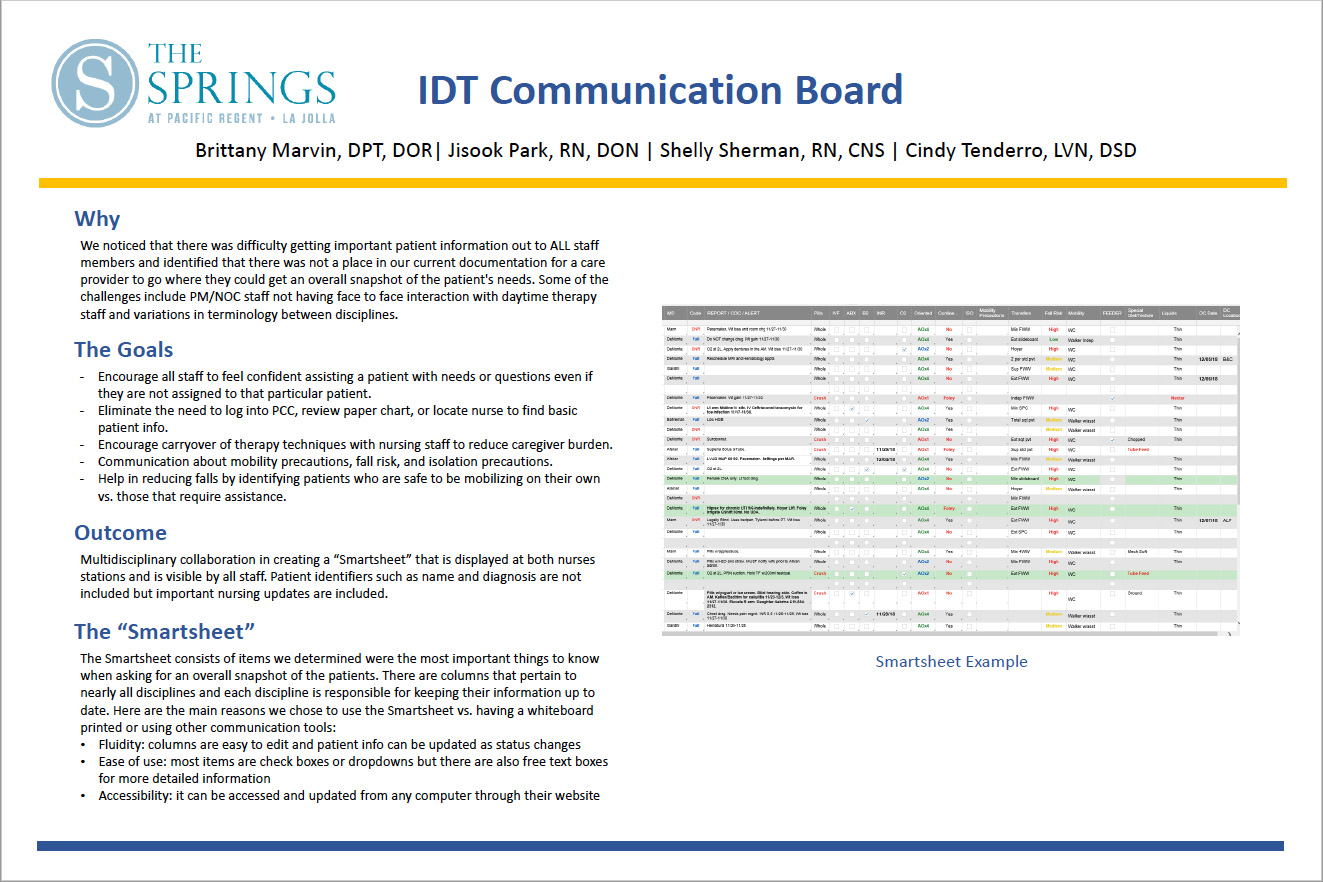The image size is (1323, 882).
Task: Click the Liquids column header
Action: click(1169, 313)
